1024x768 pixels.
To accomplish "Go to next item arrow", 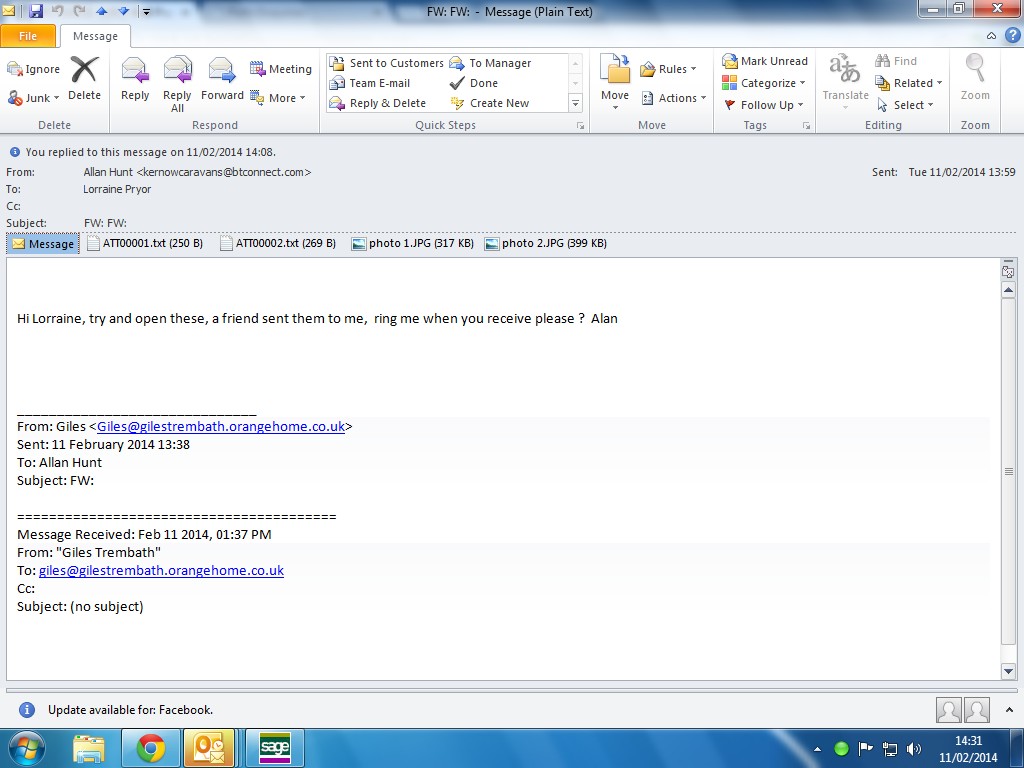I will [x=123, y=11].
